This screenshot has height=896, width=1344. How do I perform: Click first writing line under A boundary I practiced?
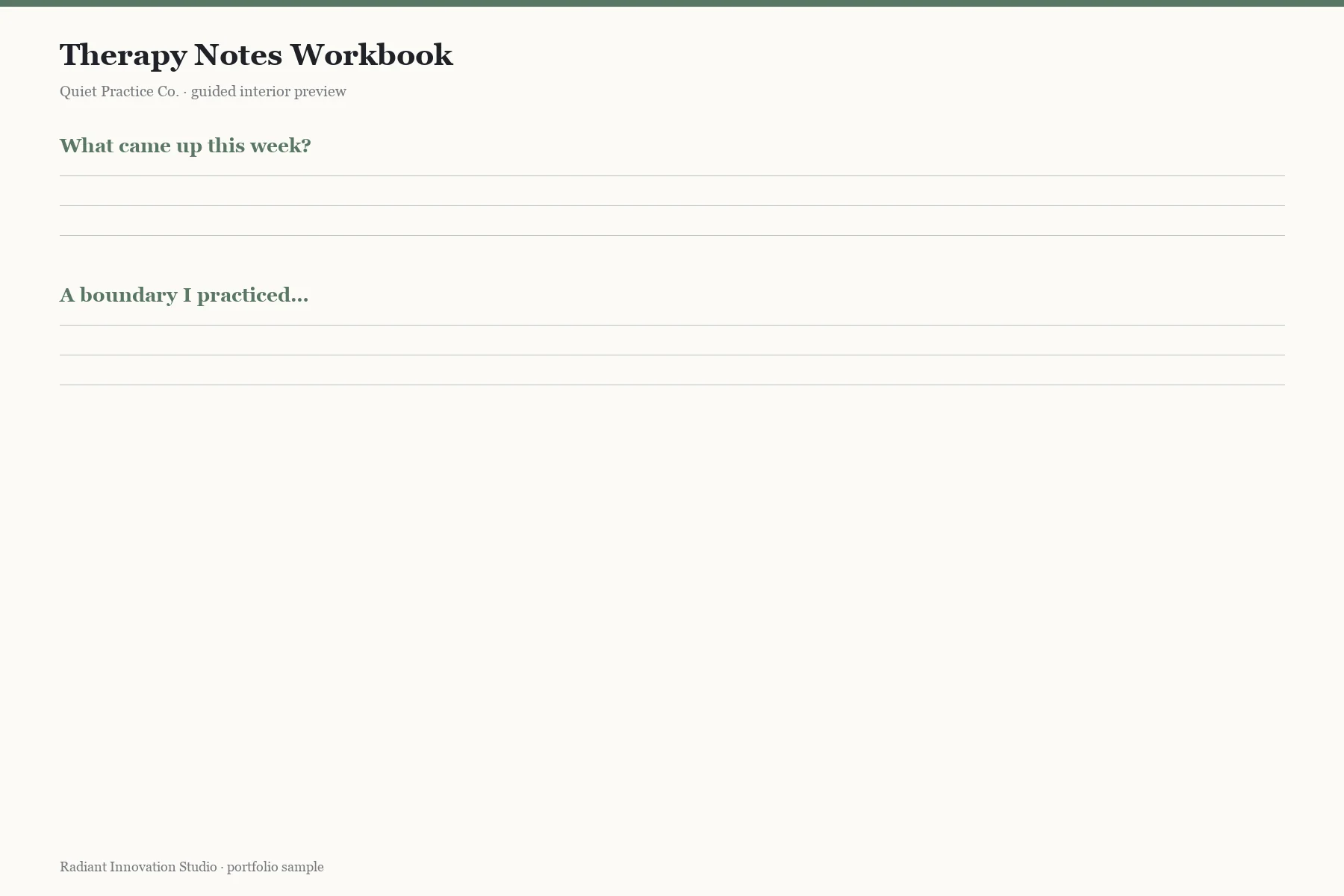click(672, 325)
